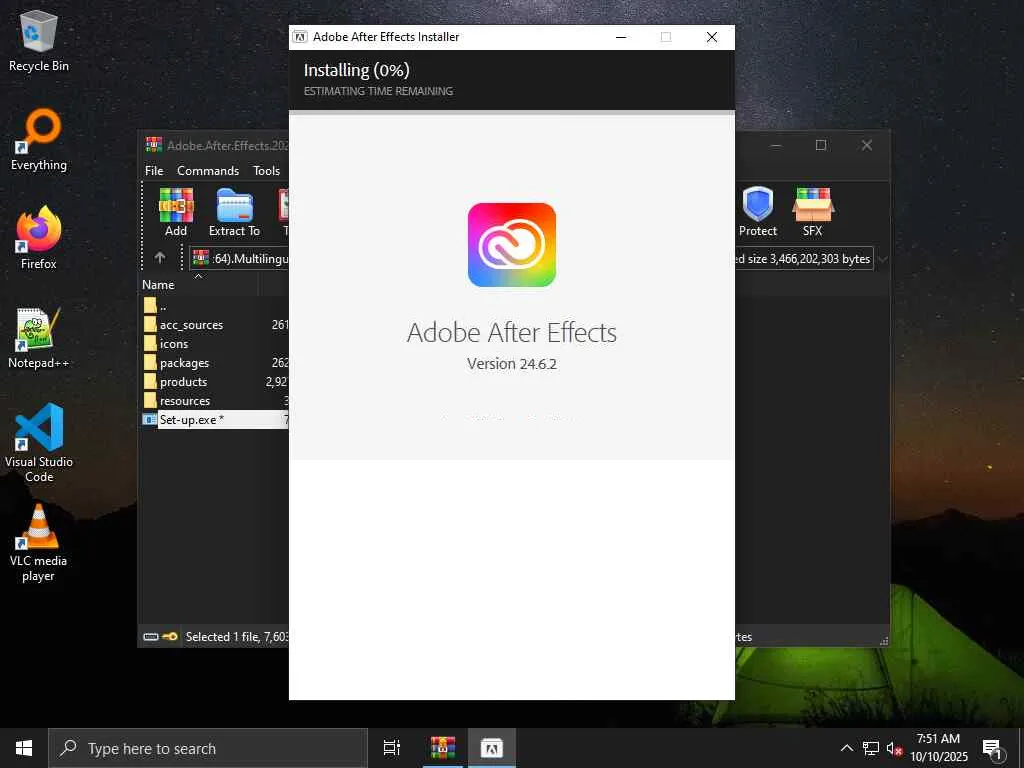1024x768 pixels.
Task: Click the installer progress bar
Action: 511,112
